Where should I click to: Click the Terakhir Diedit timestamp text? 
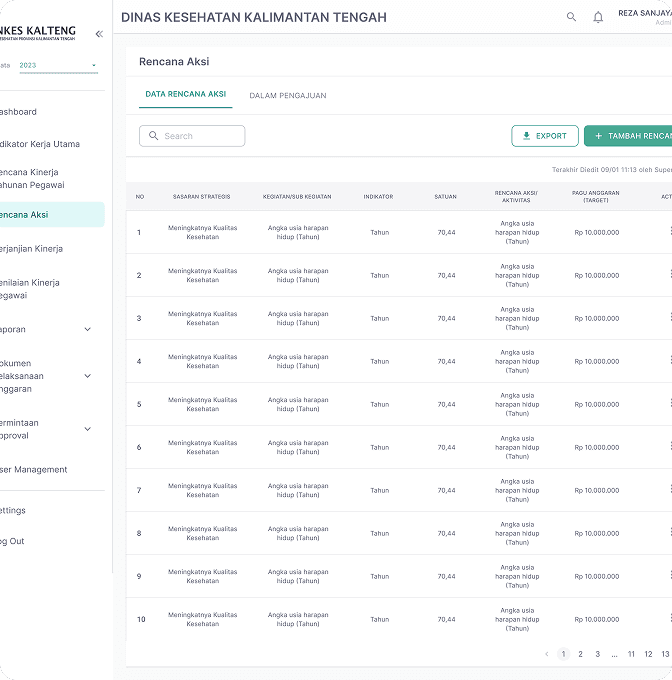click(612, 170)
